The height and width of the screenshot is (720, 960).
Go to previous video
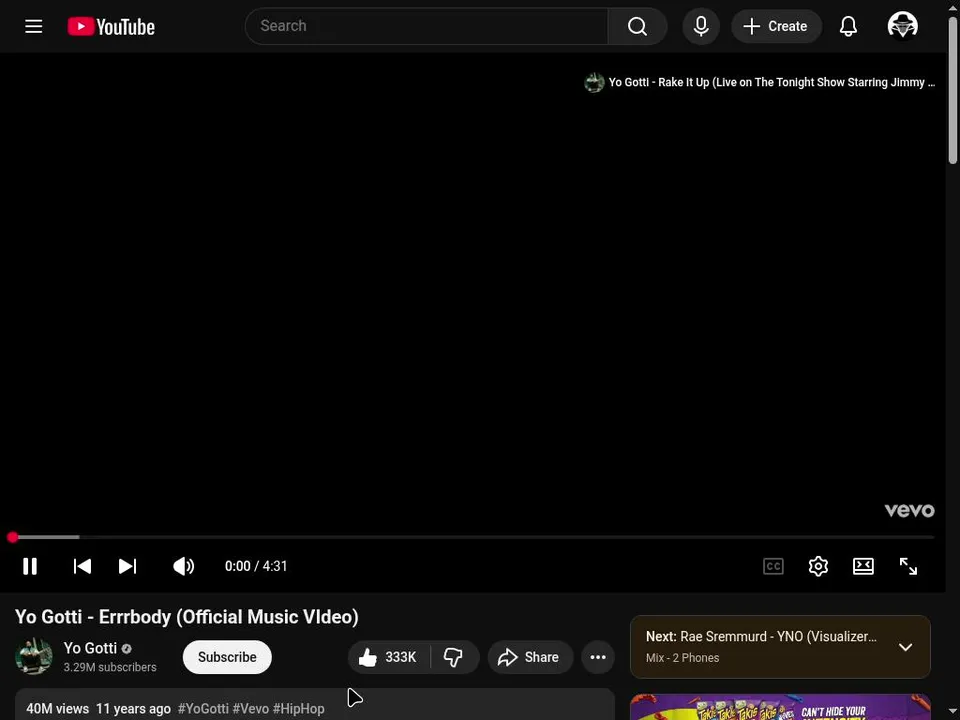tap(82, 566)
